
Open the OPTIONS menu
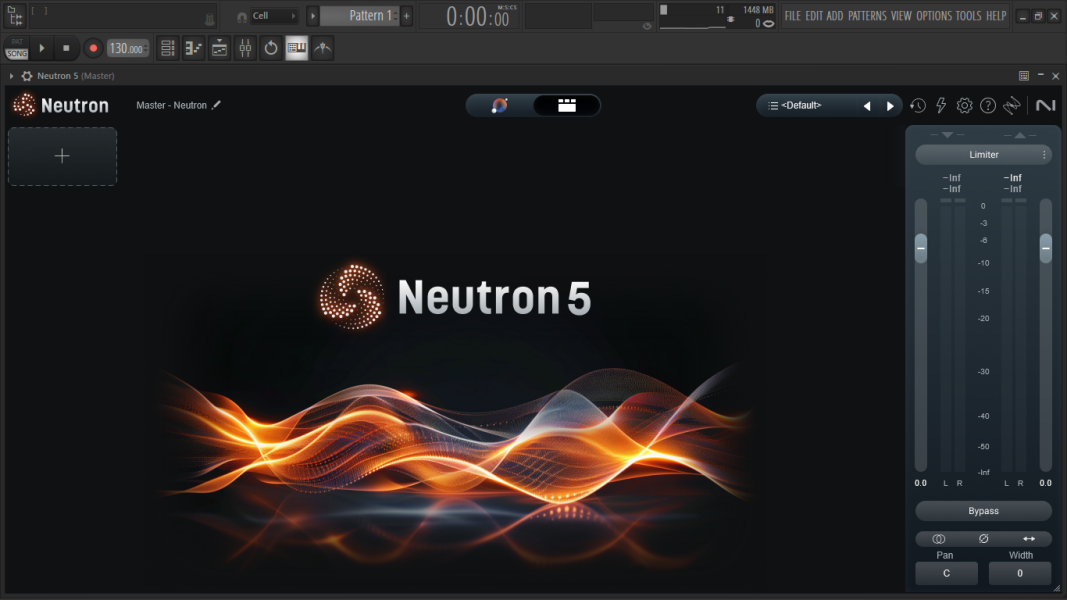tap(934, 16)
